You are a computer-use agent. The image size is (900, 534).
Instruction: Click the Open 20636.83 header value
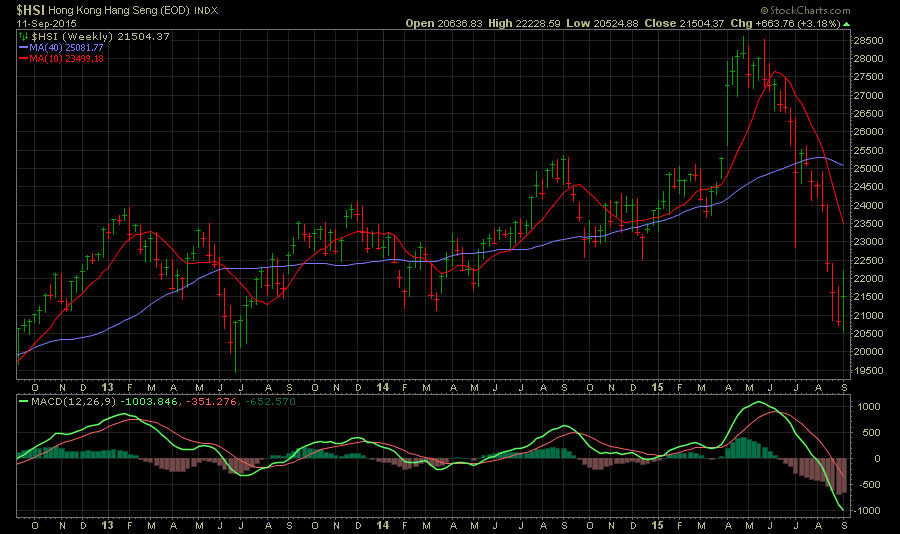coord(445,22)
